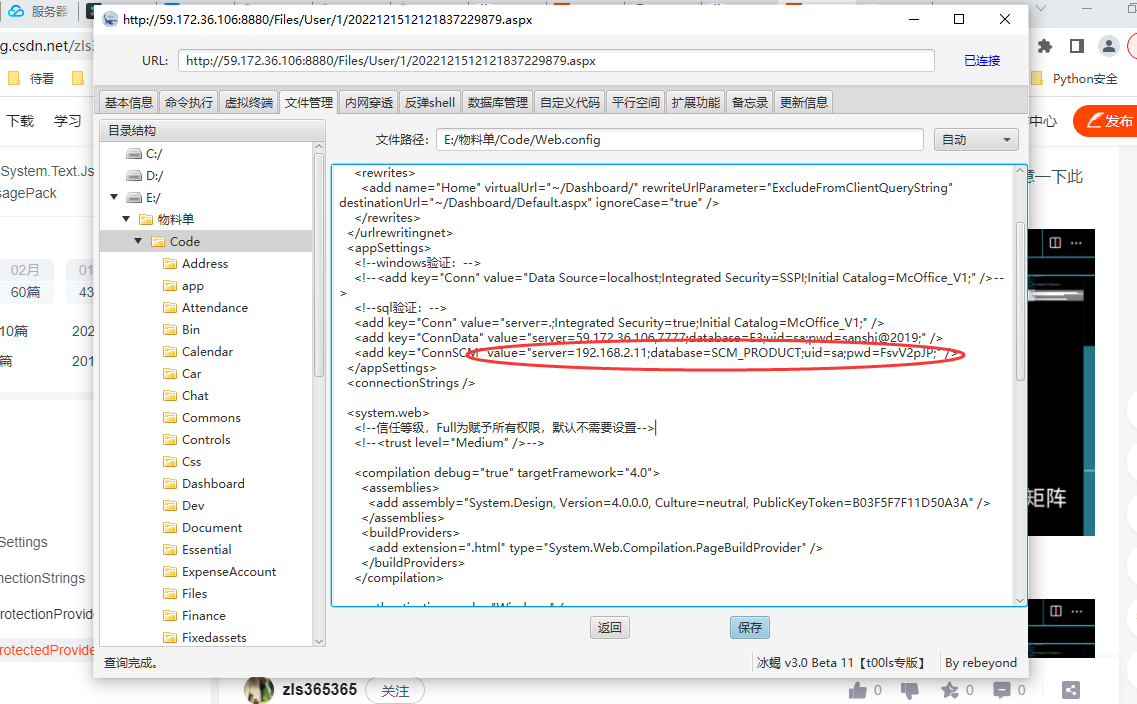Click the browser extensions puzzle icon

(x=1045, y=46)
